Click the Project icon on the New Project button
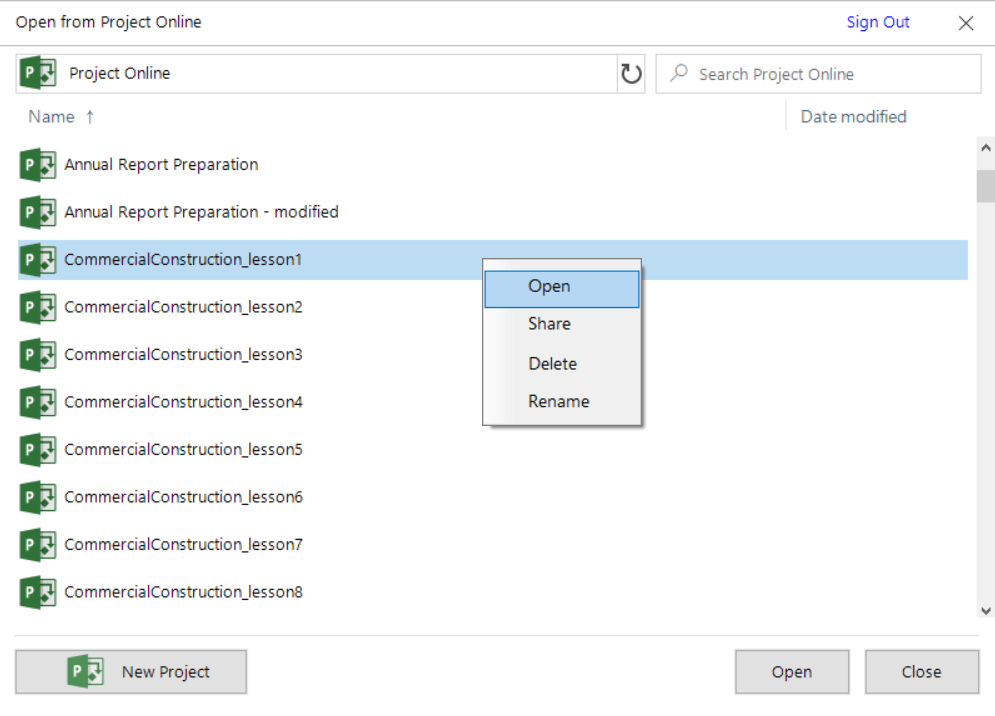Screen dimensions: 995x716 click(85, 671)
